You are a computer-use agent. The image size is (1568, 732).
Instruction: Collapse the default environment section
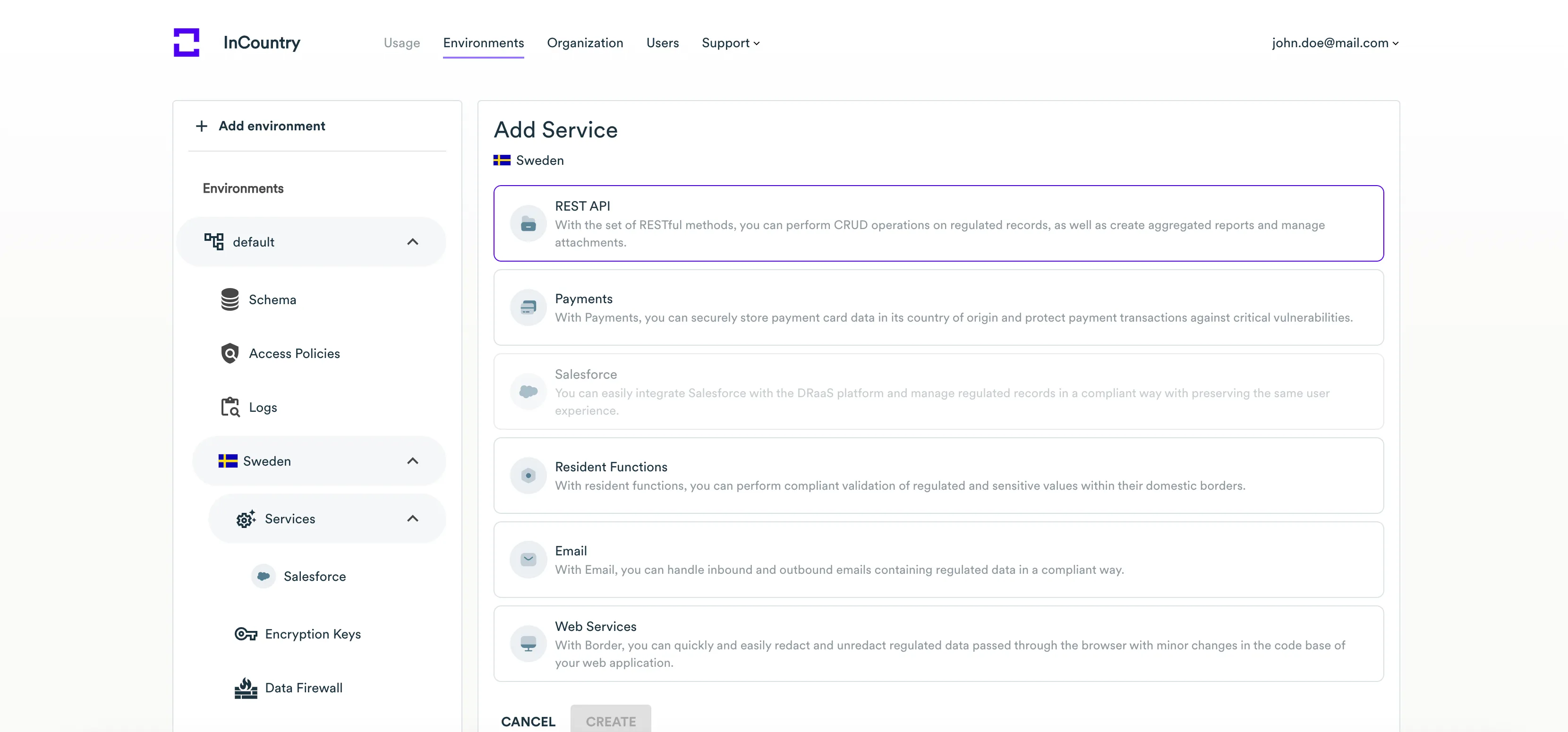(x=412, y=242)
